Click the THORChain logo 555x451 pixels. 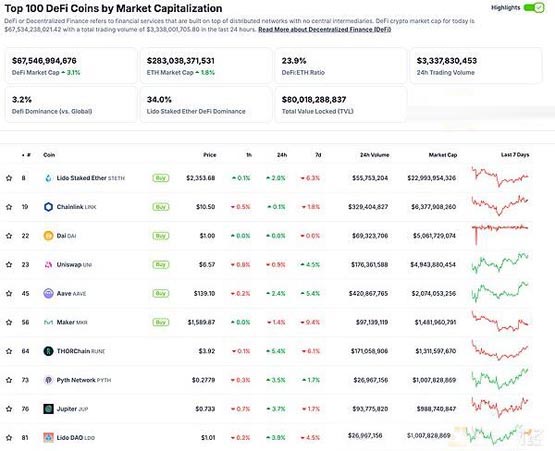[x=48, y=351]
